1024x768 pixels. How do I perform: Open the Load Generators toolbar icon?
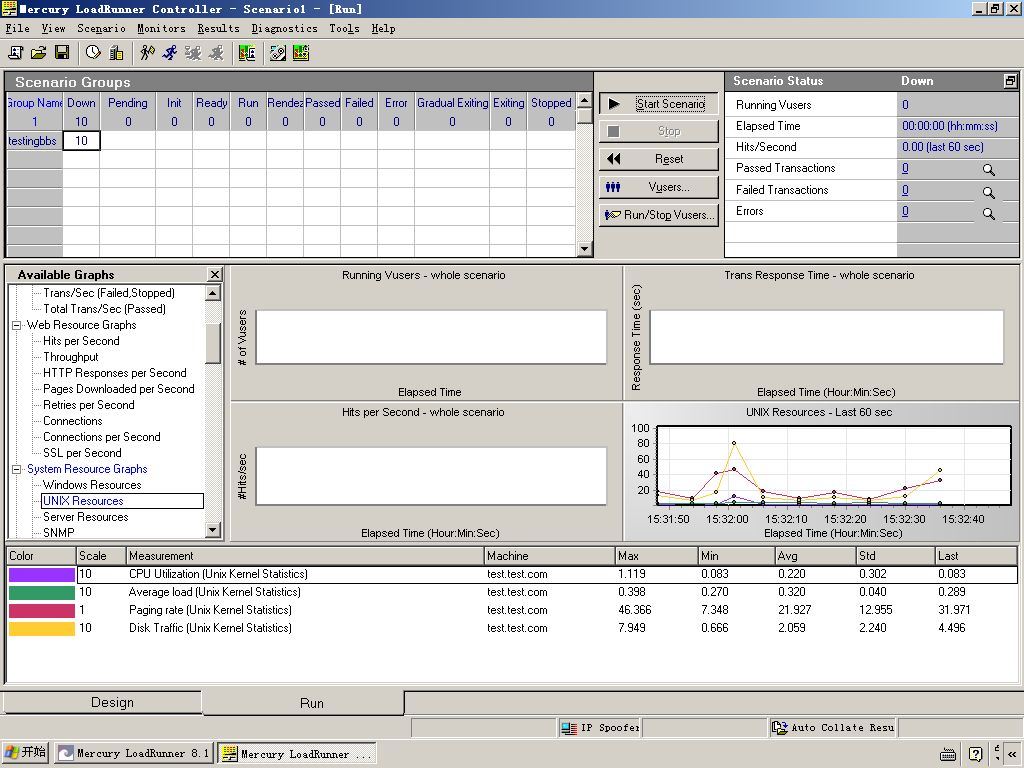116,53
